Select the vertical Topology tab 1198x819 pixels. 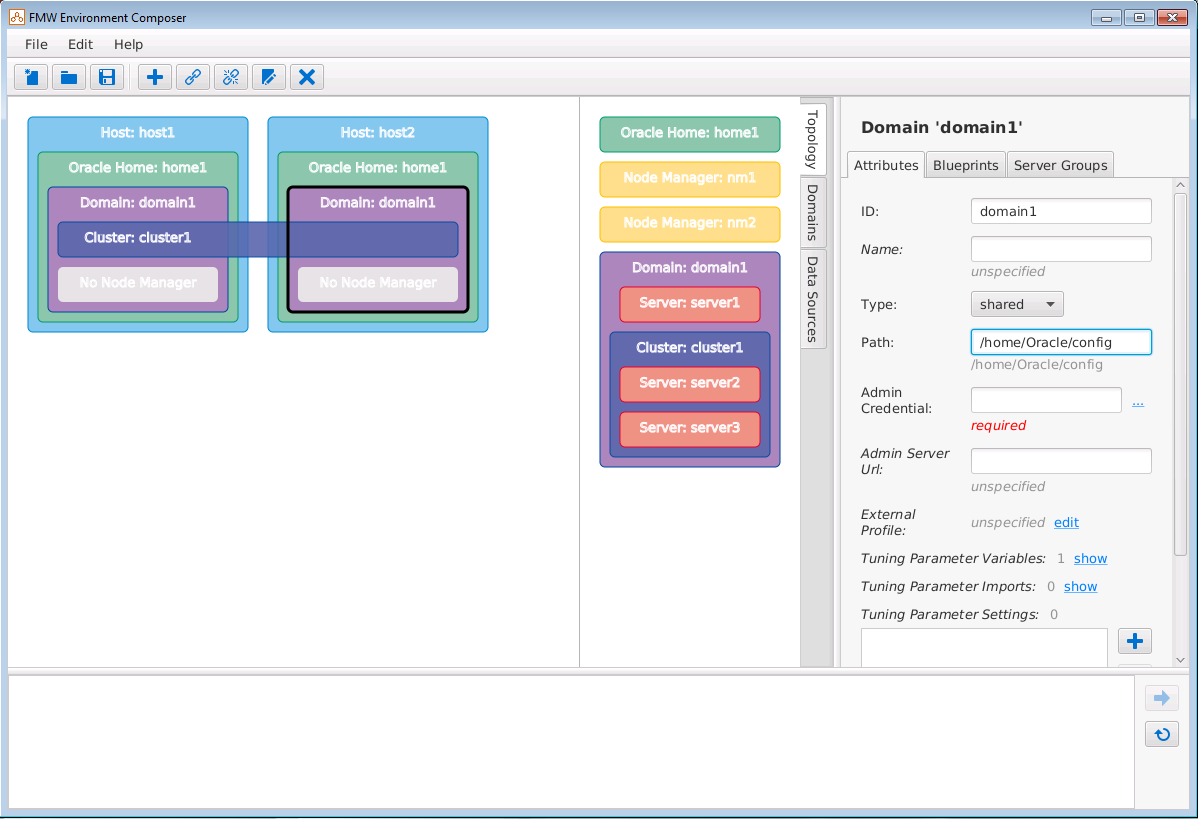813,138
